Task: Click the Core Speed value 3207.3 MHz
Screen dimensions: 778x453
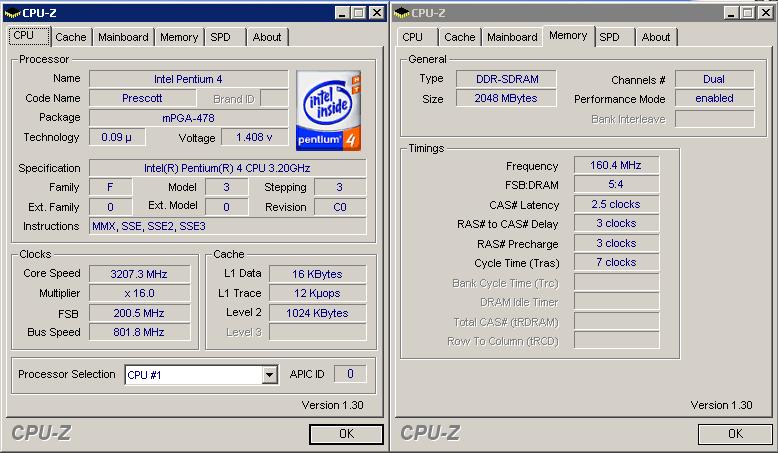Action: 139,274
